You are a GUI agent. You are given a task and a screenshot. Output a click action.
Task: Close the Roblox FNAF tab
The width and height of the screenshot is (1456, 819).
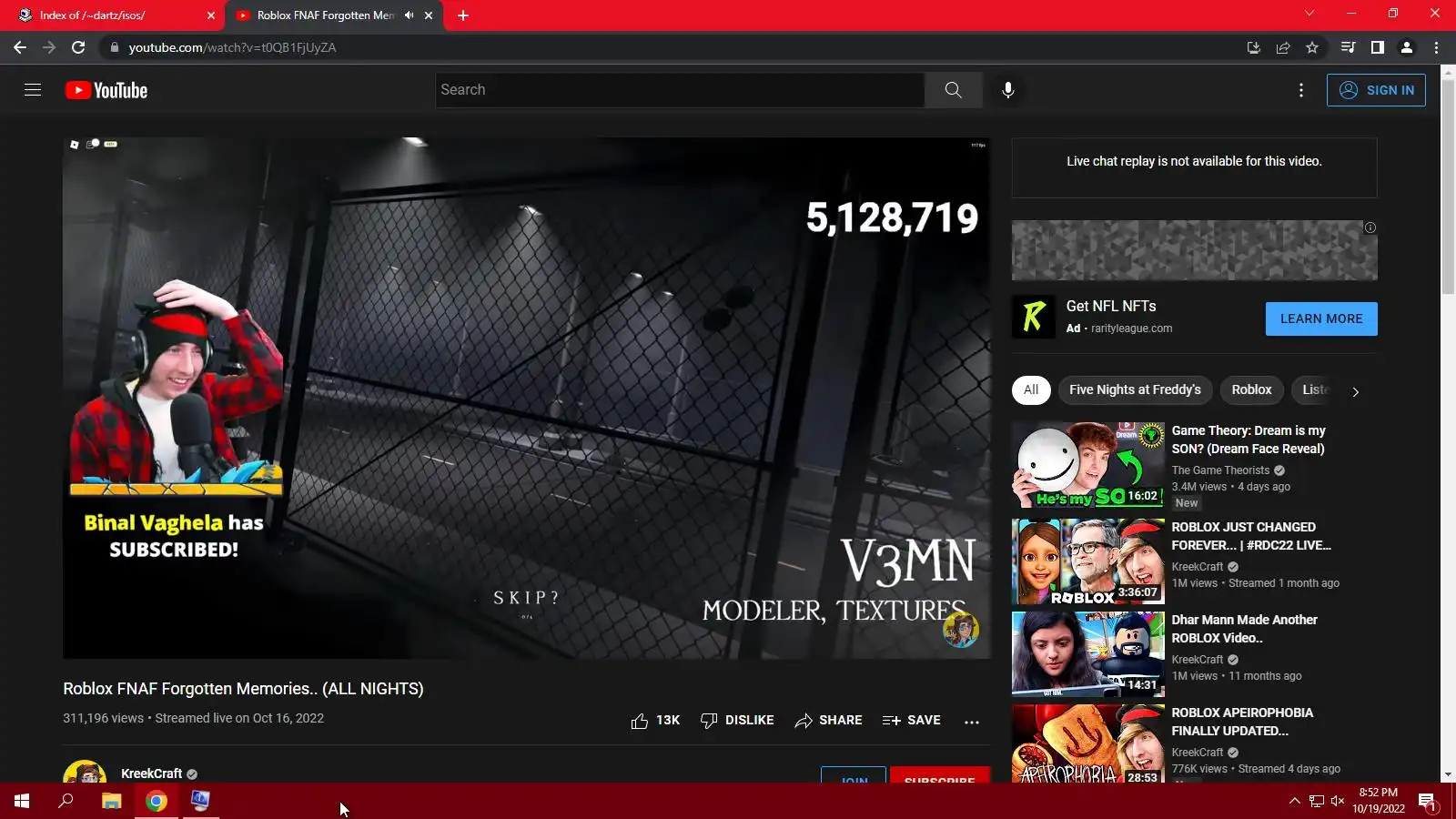(429, 15)
